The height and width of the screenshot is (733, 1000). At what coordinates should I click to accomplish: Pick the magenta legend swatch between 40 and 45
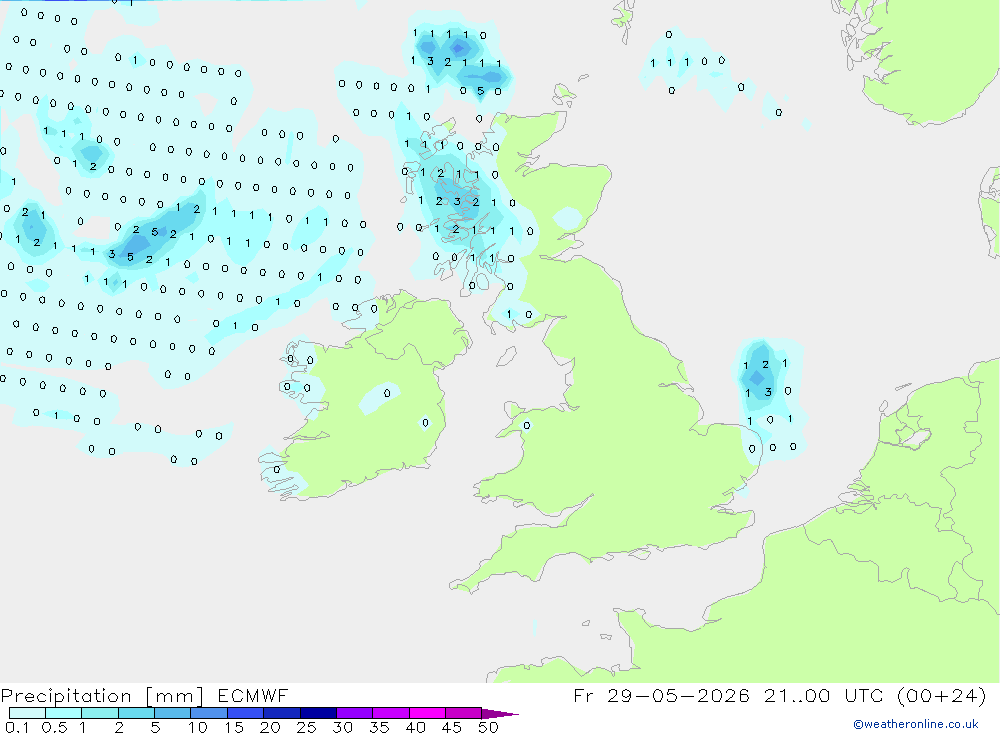427,713
